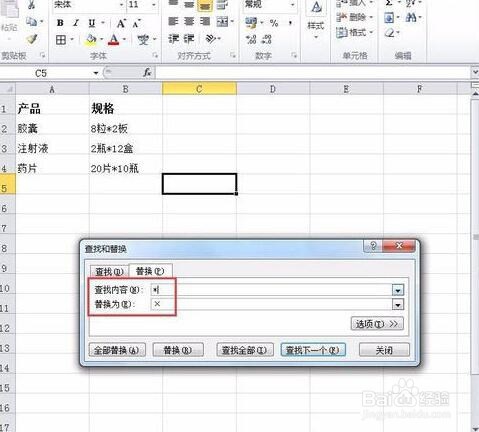479x432 pixels.
Task: Click the Fill down icon
Action: click(389, 17)
